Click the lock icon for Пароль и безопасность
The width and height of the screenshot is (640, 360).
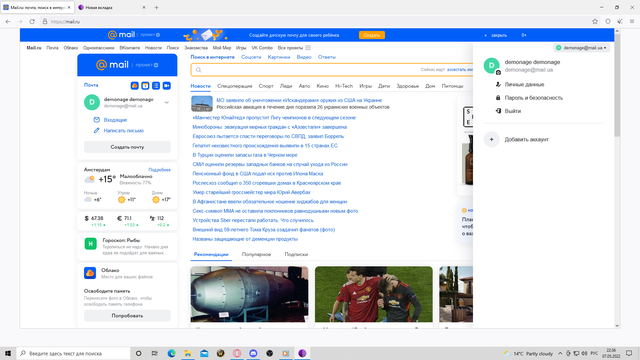pos(498,98)
